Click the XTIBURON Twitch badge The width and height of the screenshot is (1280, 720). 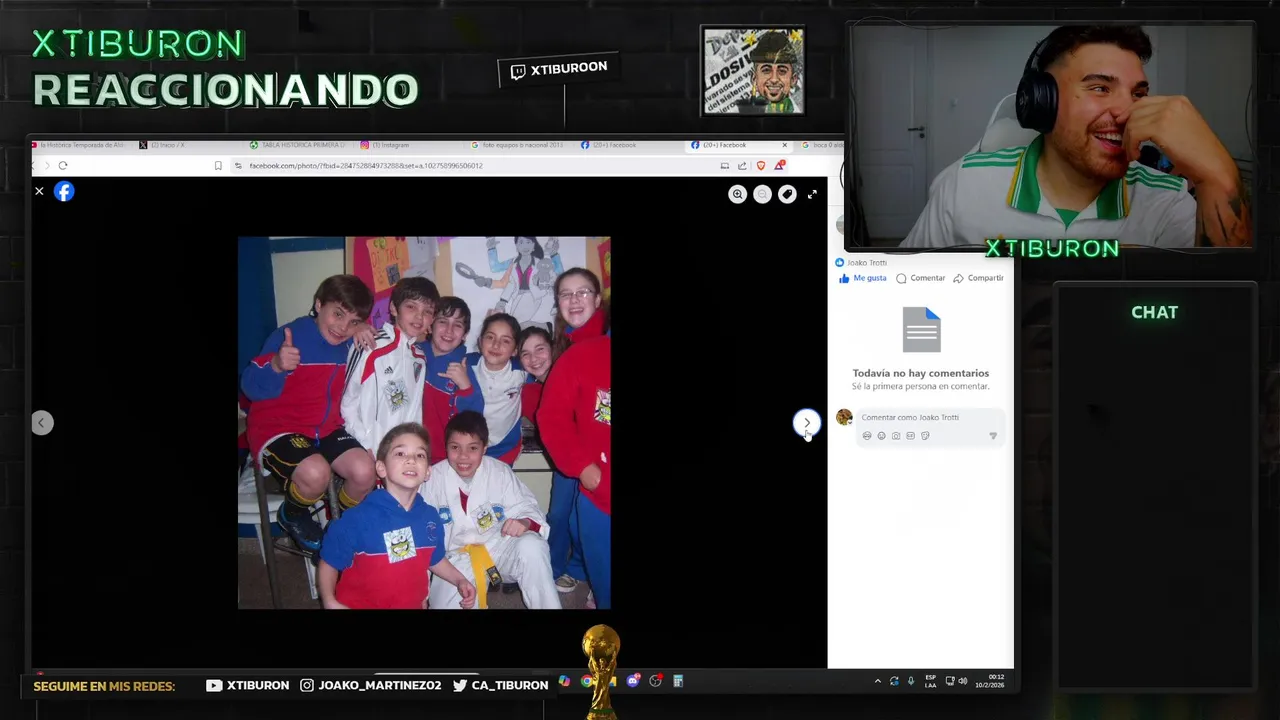click(558, 69)
